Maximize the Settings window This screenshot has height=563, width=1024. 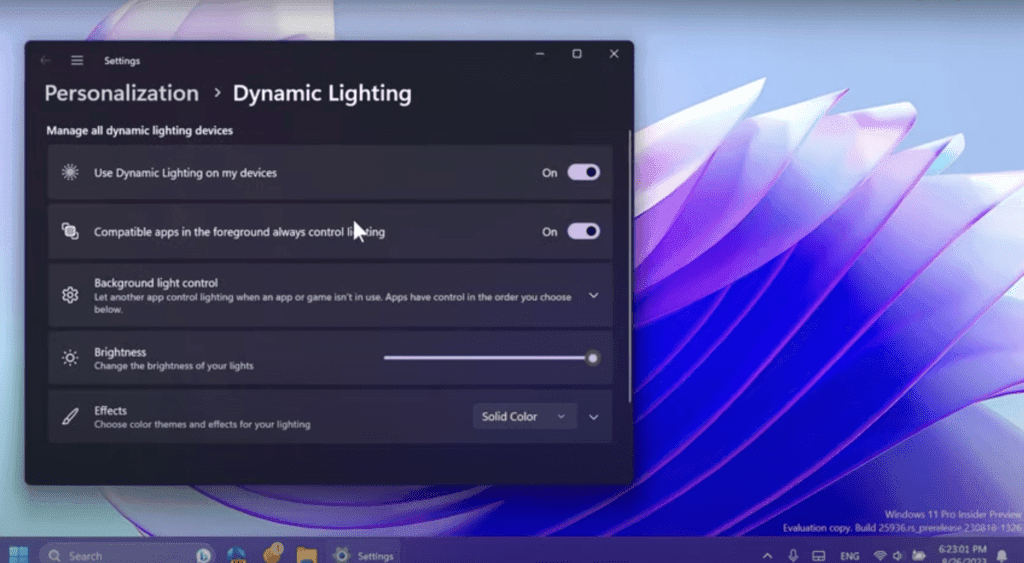pos(577,54)
